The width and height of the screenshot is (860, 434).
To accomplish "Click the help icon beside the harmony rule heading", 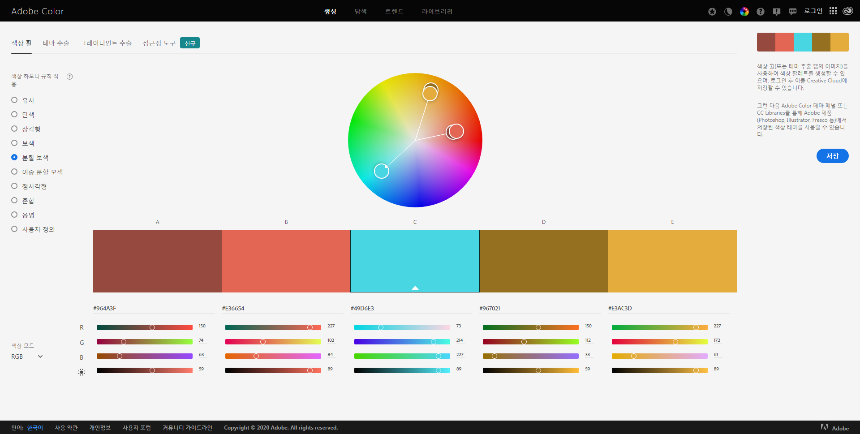I will pos(70,77).
